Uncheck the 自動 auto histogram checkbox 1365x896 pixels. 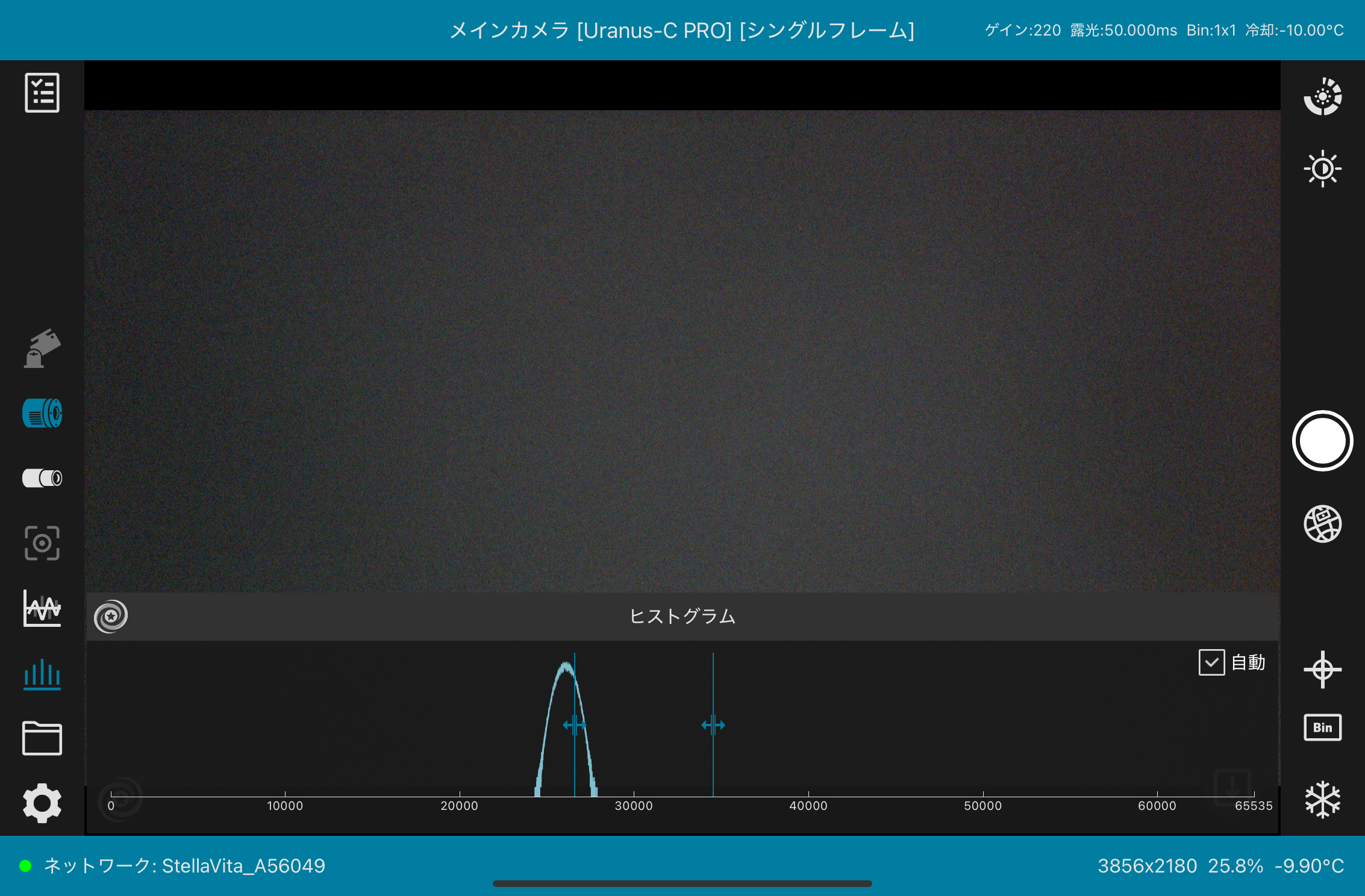pyautogui.click(x=1211, y=662)
